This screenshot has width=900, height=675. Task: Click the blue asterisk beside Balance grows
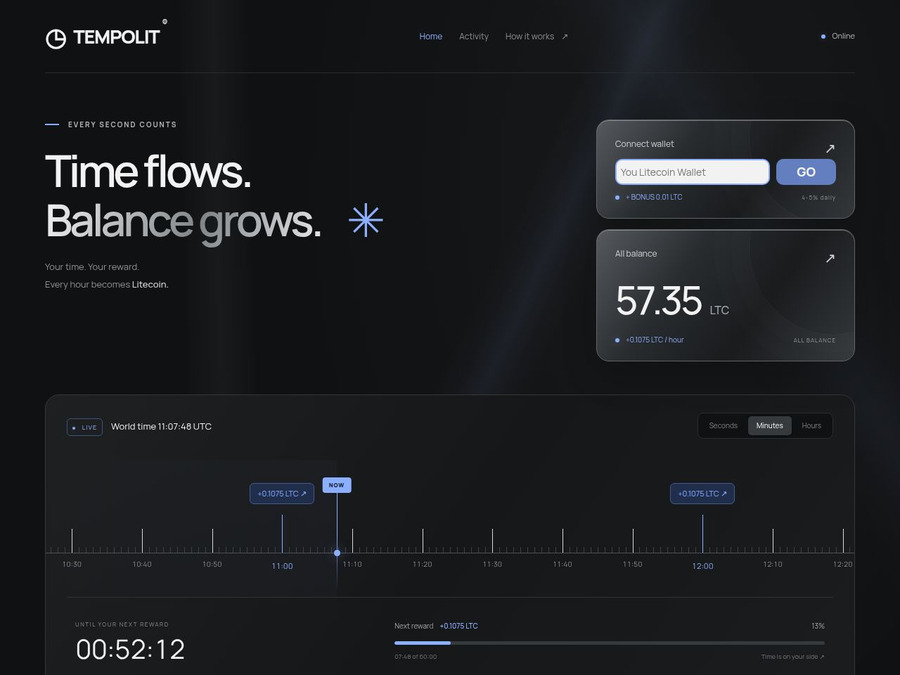pyautogui.click(x=366, y=220)
